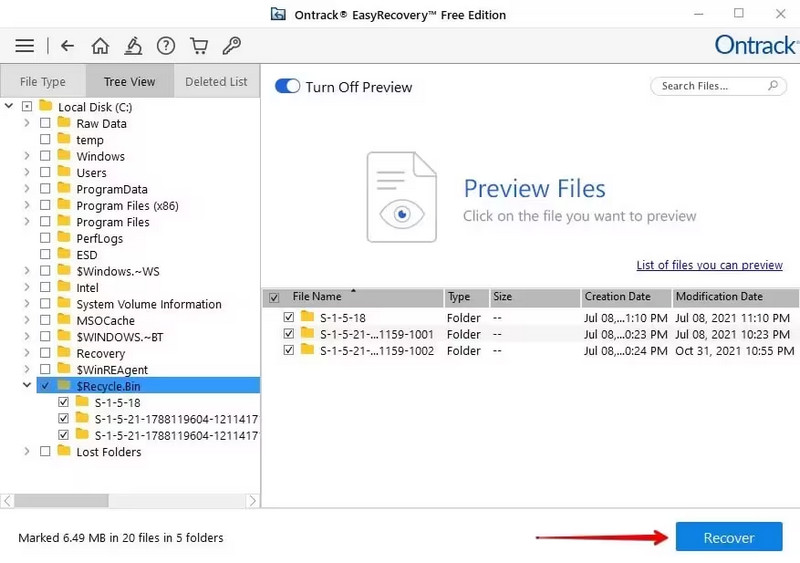Uncheck S-1-5-21-...1159-1001 in the file list
Screen dimensions: 800x563
pyautogui.click(x=289, y=333)
